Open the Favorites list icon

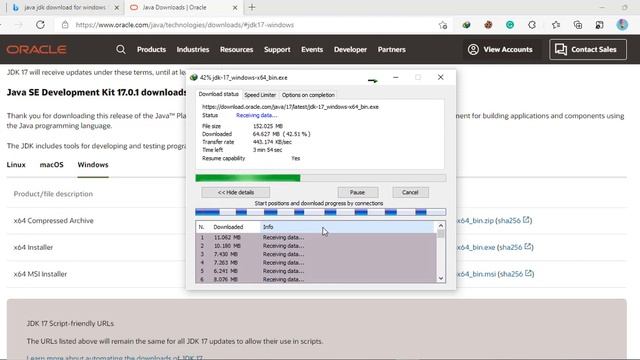point(556,25)
